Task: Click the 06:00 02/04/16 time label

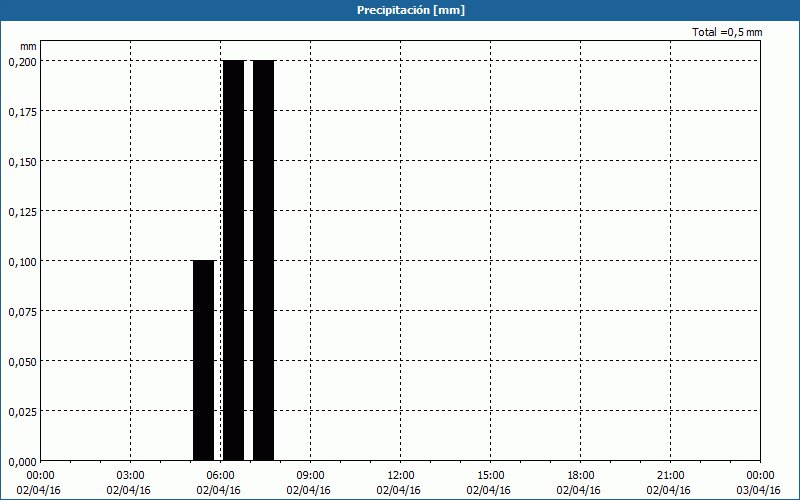Action: point(218,483)
